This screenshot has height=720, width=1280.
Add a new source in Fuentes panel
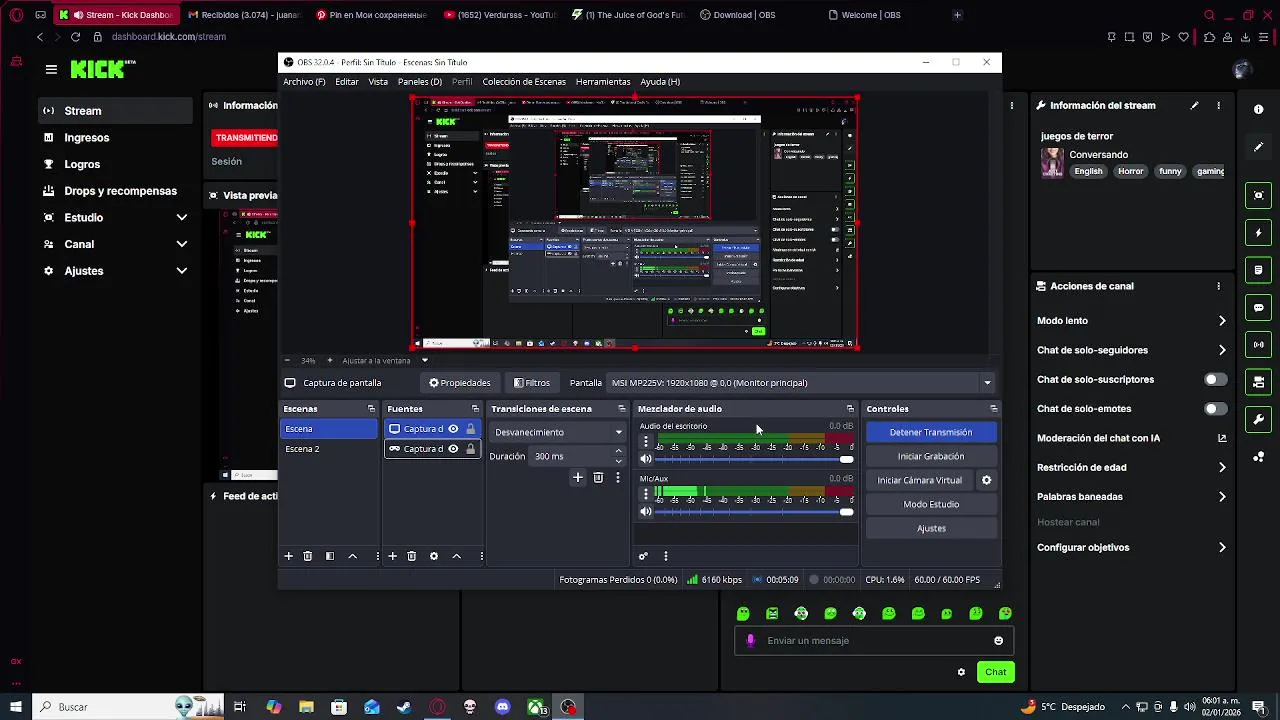392,556
